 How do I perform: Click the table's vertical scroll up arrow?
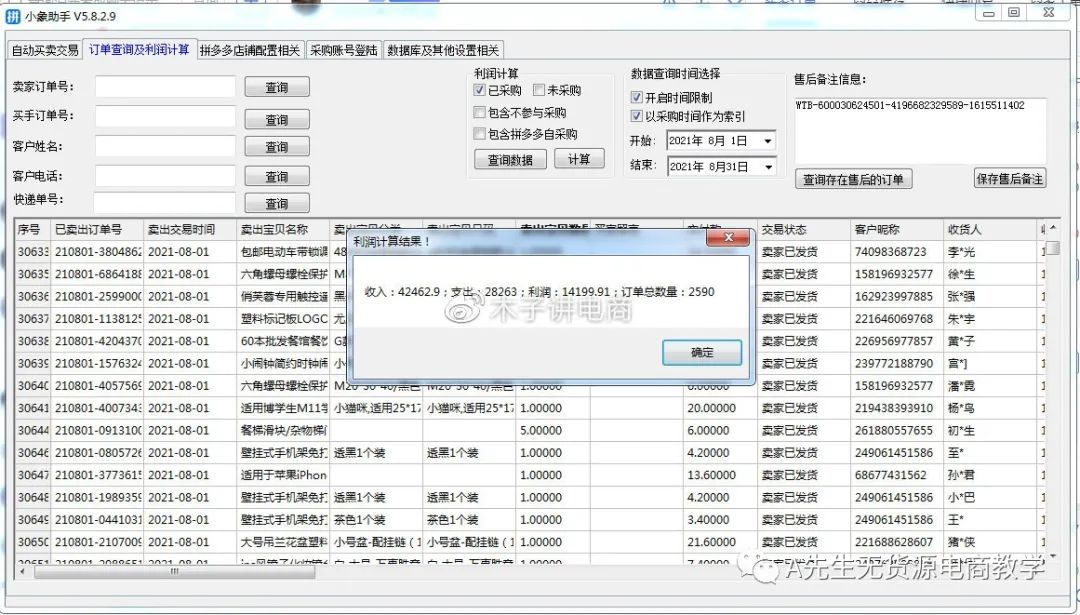(1052, 228)
